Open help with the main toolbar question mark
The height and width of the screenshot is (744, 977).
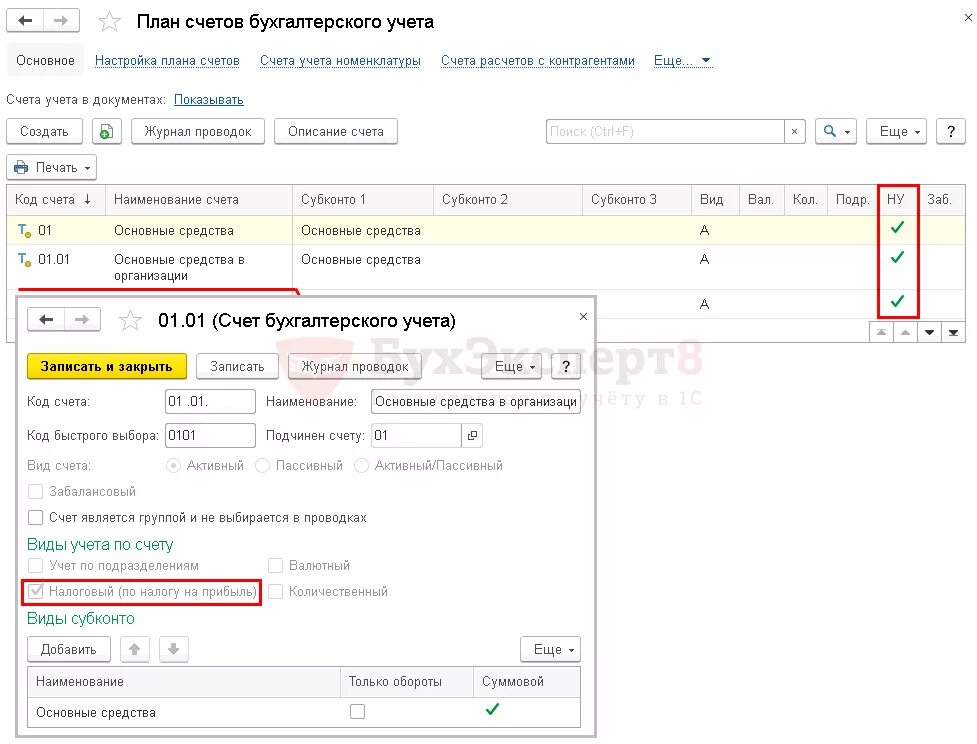tap(951, 131)
